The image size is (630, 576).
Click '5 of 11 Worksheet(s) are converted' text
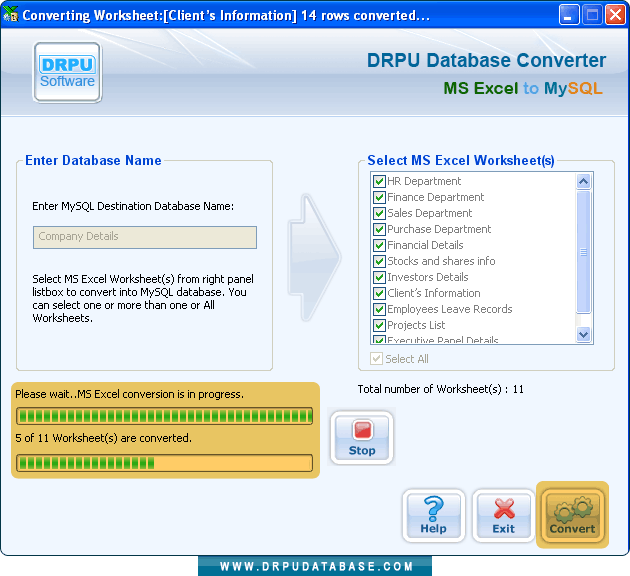[104, 438]
